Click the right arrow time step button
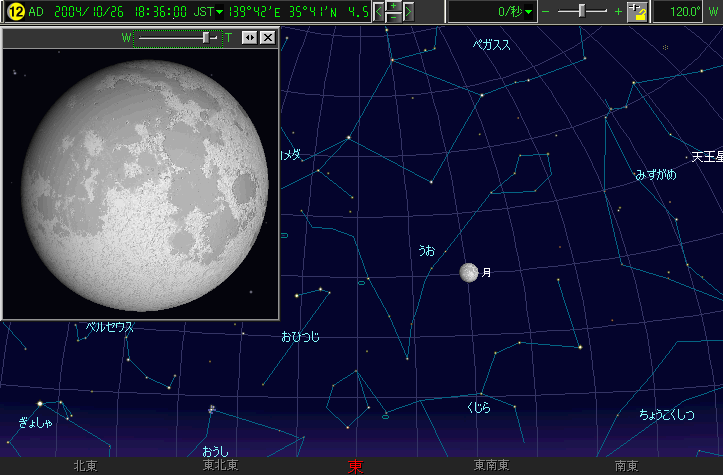The image size is (723, 475). (408, 12)
